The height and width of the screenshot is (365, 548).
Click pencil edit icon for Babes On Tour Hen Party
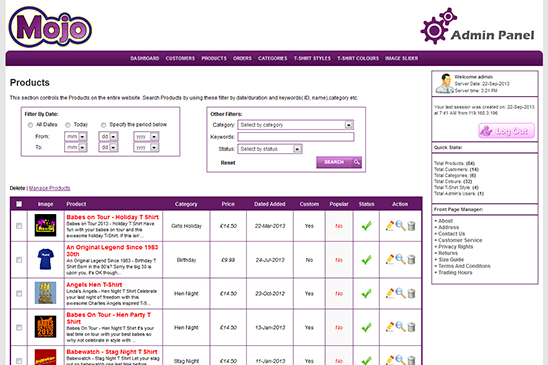[390, 327]
